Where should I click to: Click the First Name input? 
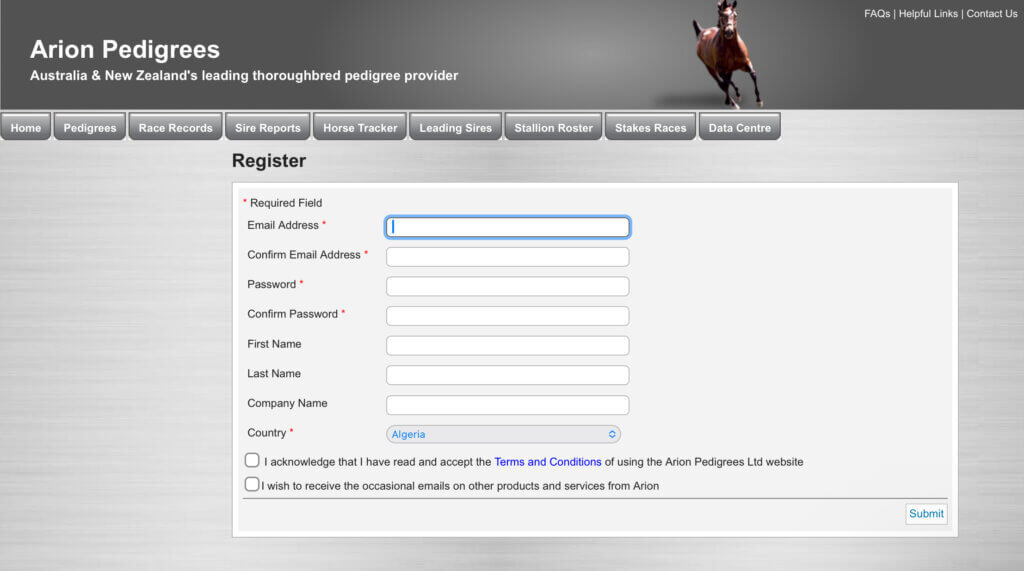507,346
